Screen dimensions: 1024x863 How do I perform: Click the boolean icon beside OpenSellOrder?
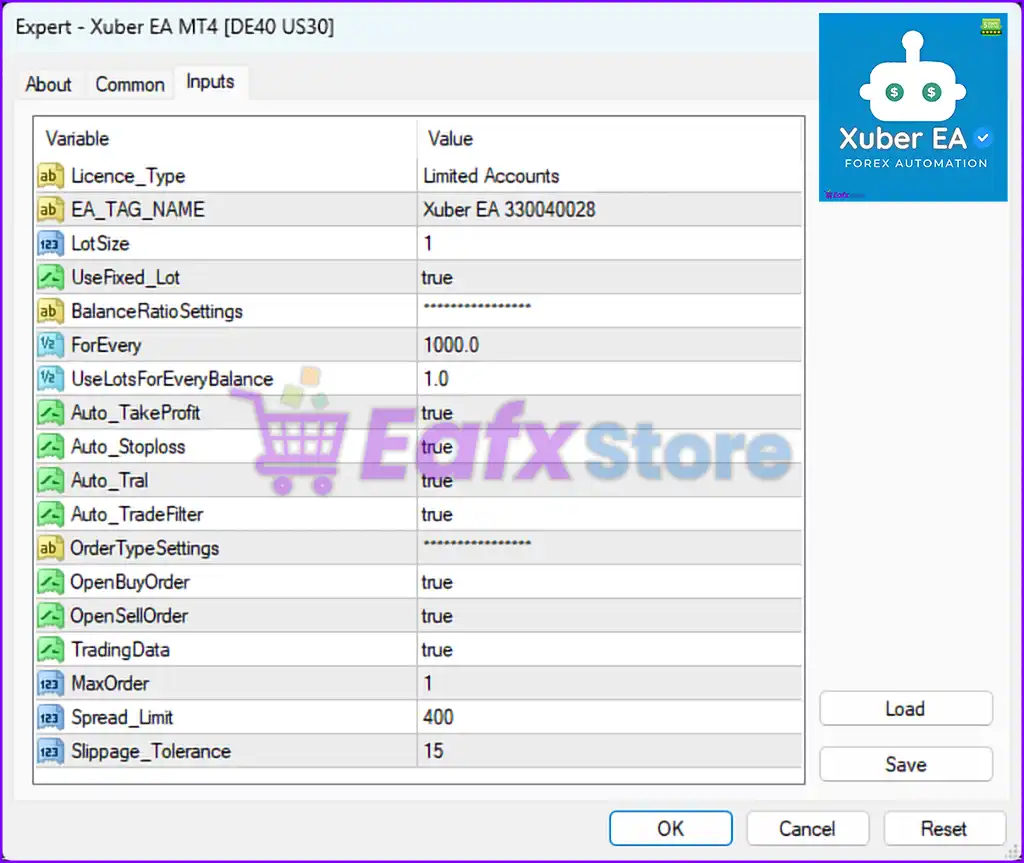click(x=50, y=616)
